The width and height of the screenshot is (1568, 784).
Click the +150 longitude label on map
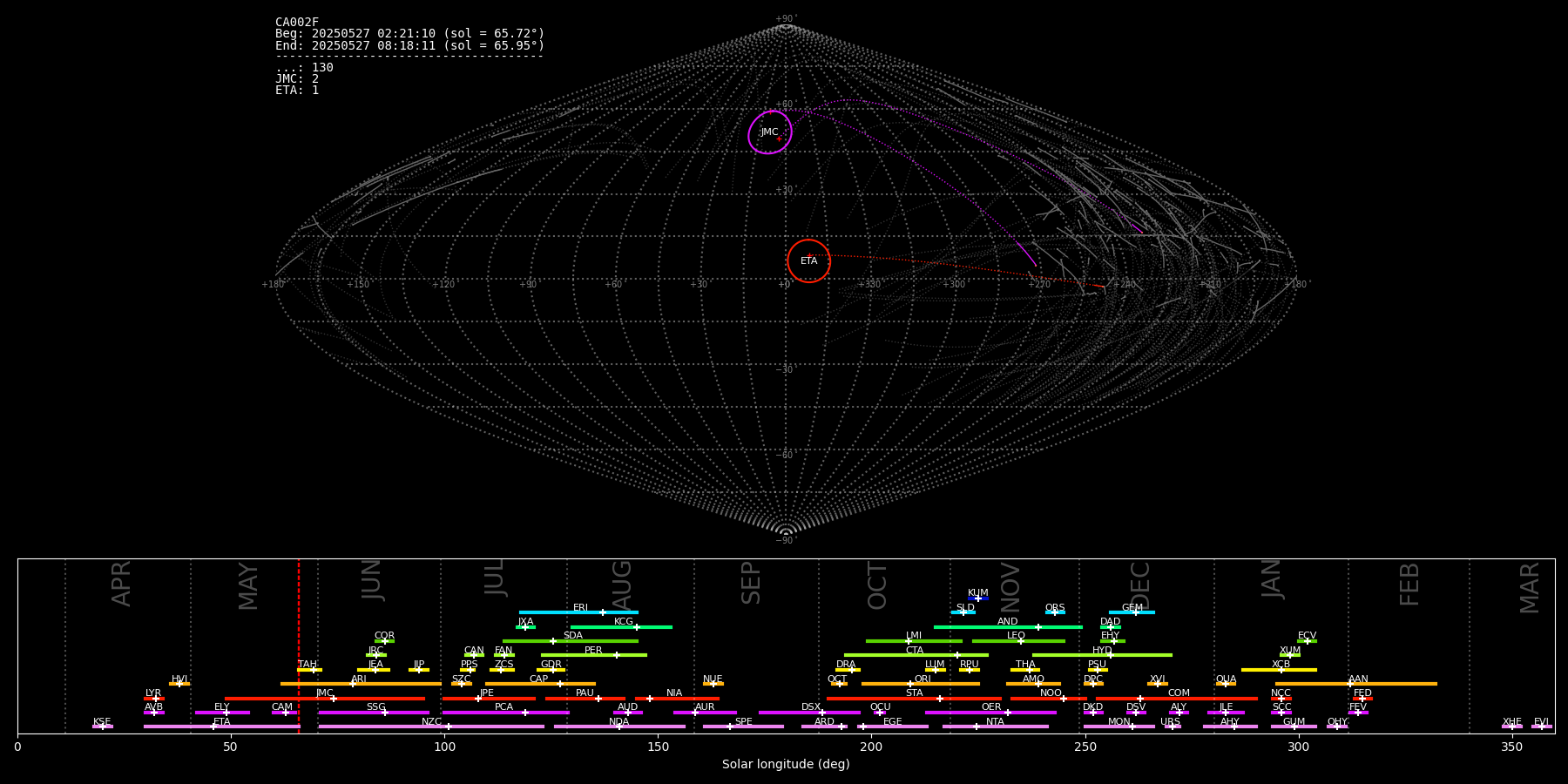pyautogui.click(x=358, y=284)
